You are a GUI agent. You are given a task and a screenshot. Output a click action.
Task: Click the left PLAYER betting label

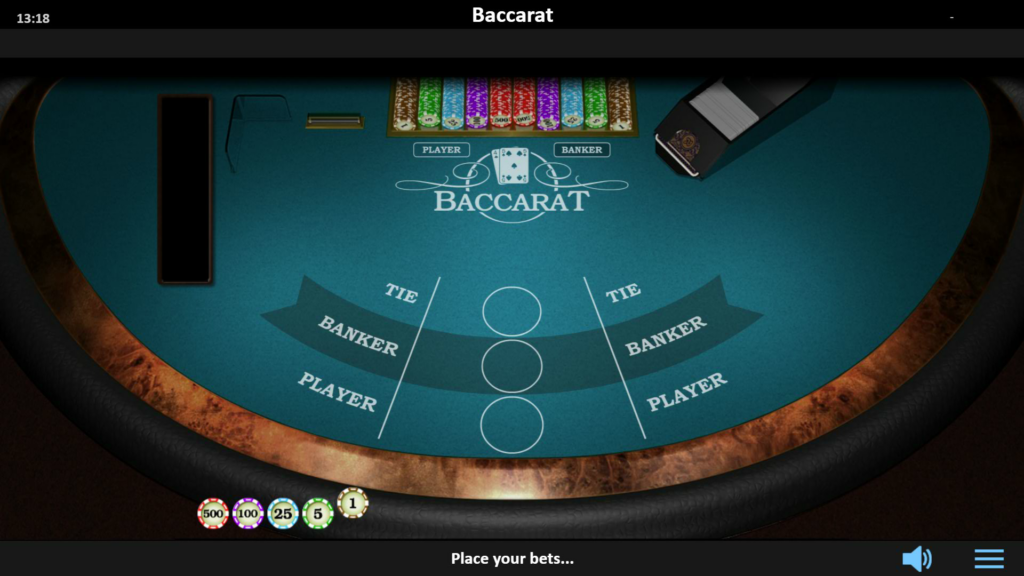click(x=338, y=392)
